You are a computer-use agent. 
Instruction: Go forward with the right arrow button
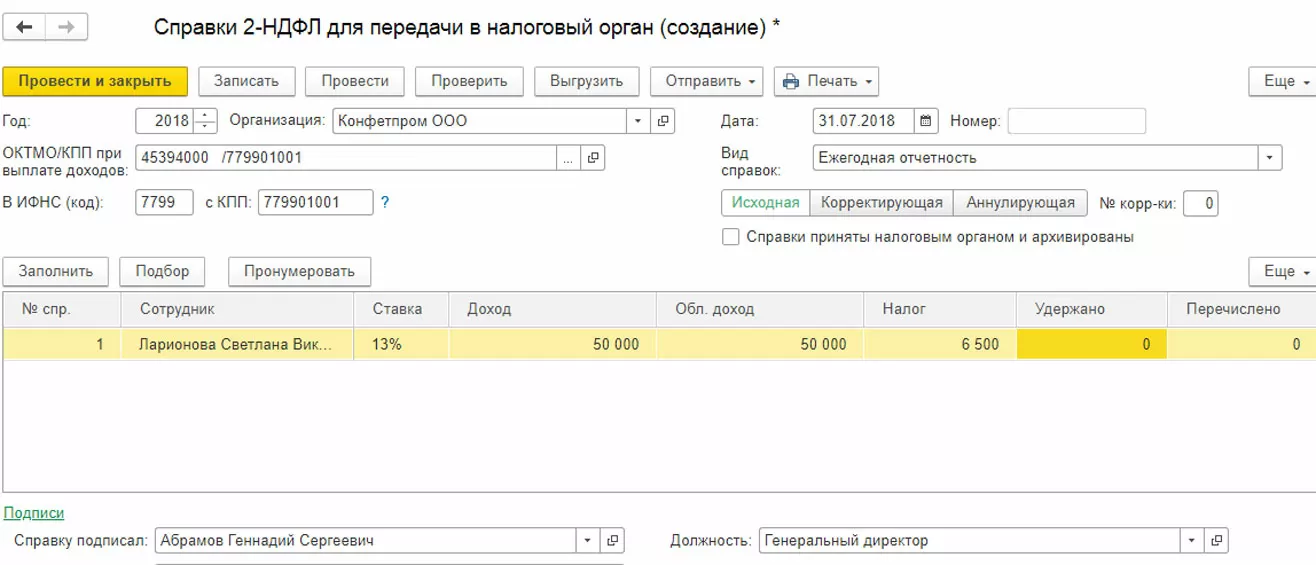67,27
